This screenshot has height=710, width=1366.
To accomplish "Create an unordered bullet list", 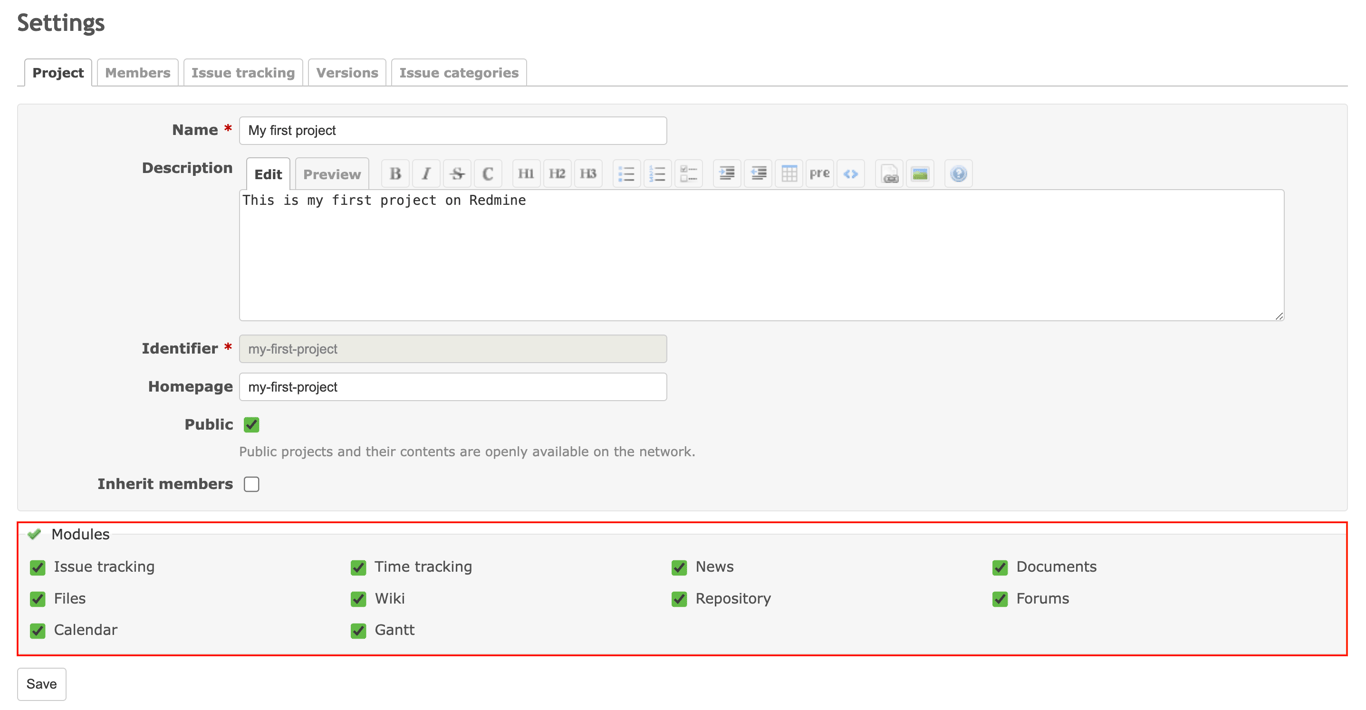I will pyautogui.click(x=627, y=173).
